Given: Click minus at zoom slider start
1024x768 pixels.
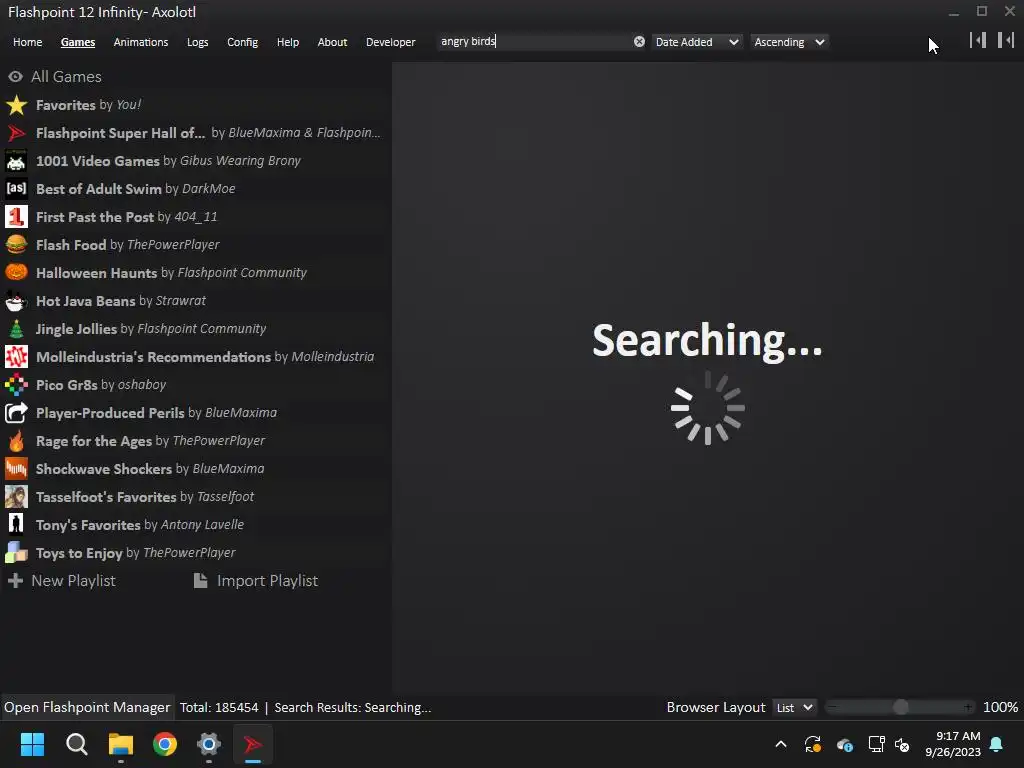Looking at the screenshot, I should 831,707.
